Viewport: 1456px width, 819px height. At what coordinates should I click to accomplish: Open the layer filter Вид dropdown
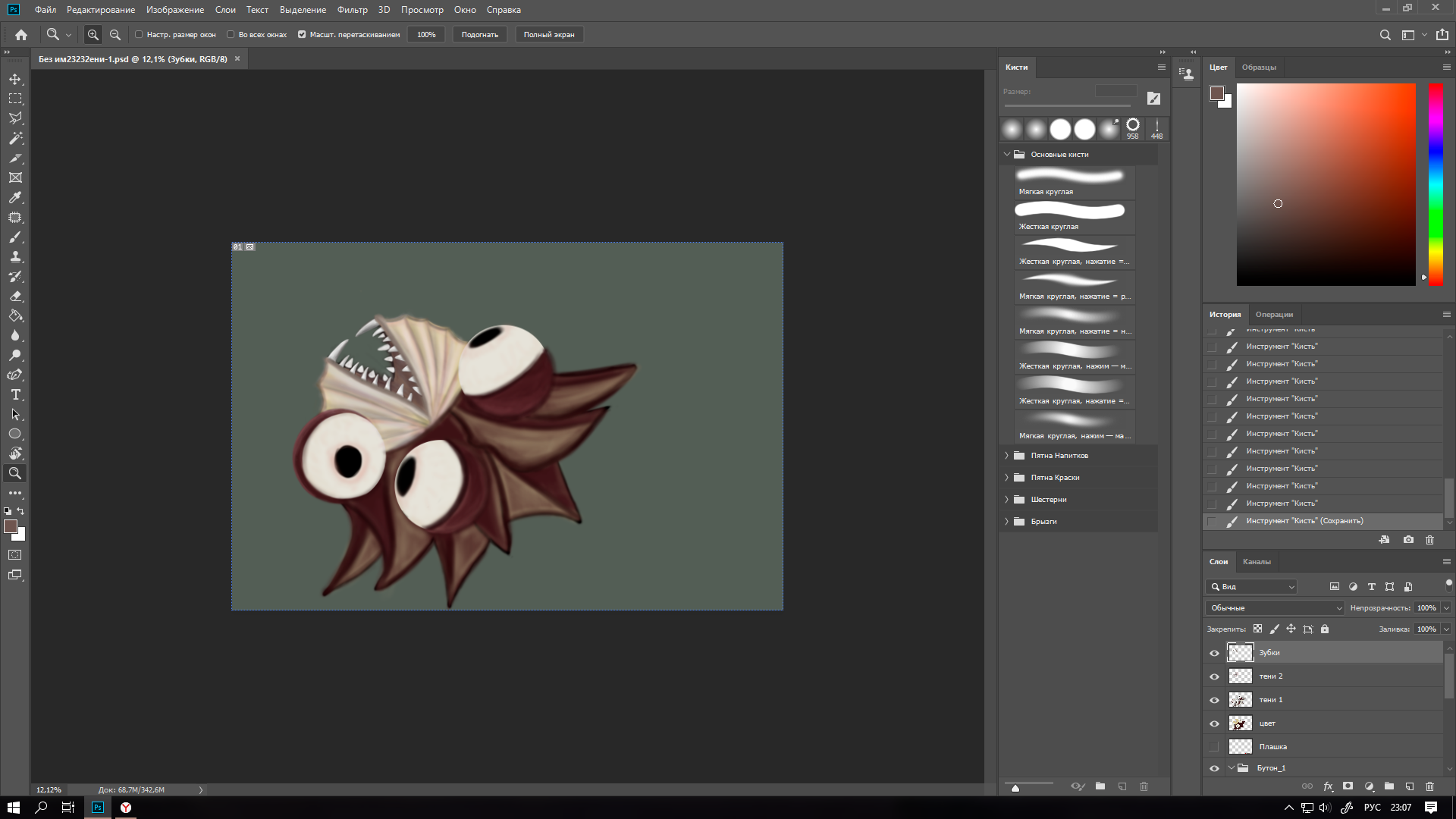click(x=1252, y=587)
